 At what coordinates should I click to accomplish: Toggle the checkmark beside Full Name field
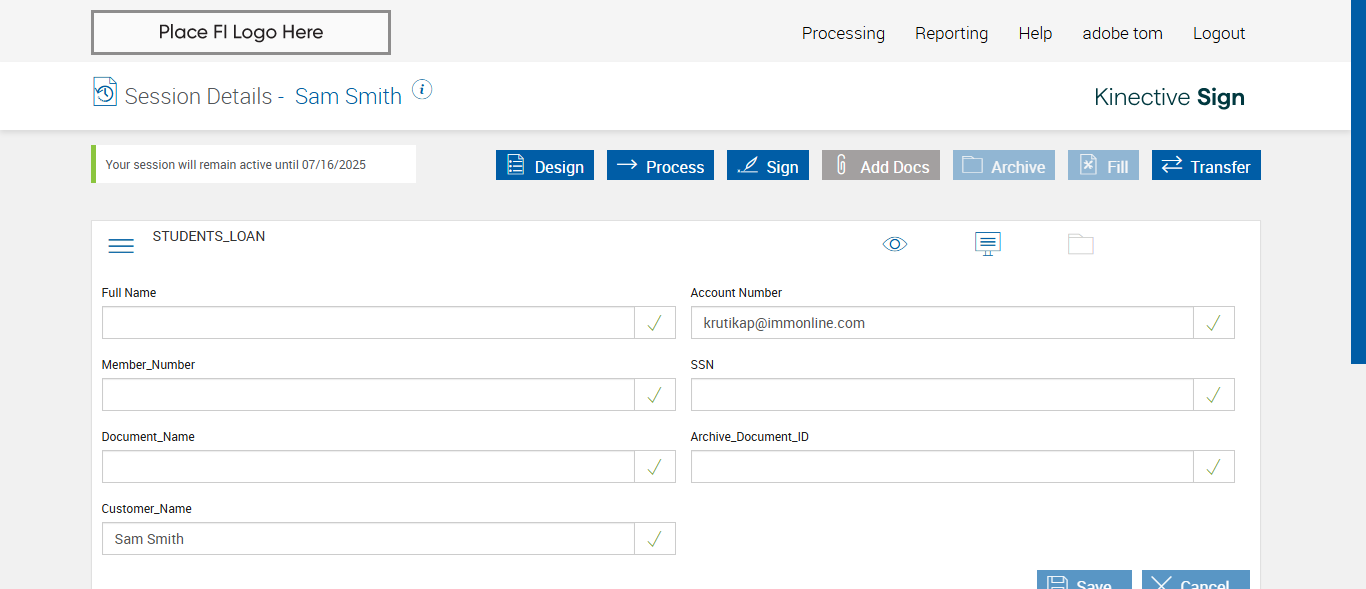[655, 323]
